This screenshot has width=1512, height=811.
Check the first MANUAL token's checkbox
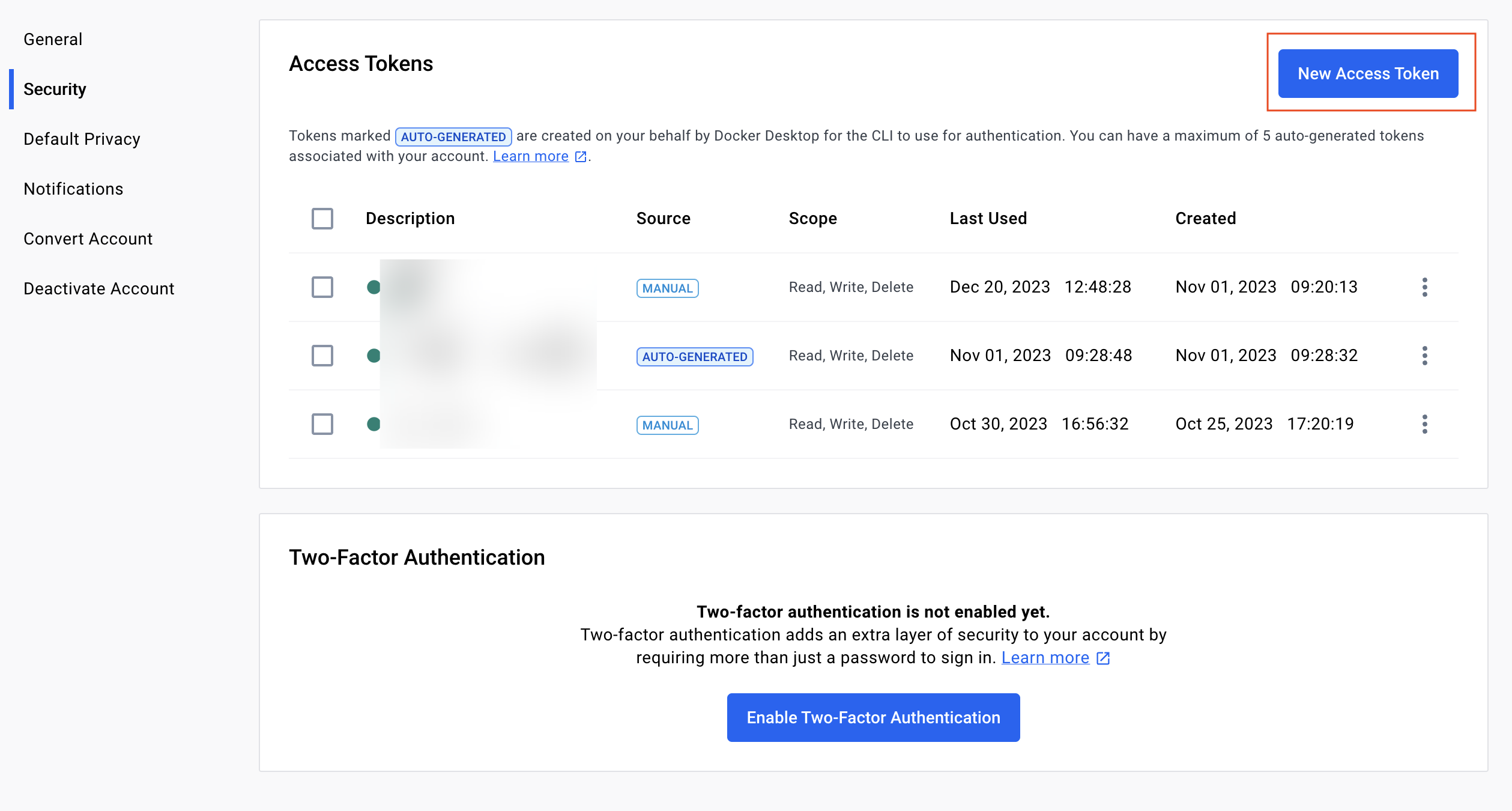point(322,287)
